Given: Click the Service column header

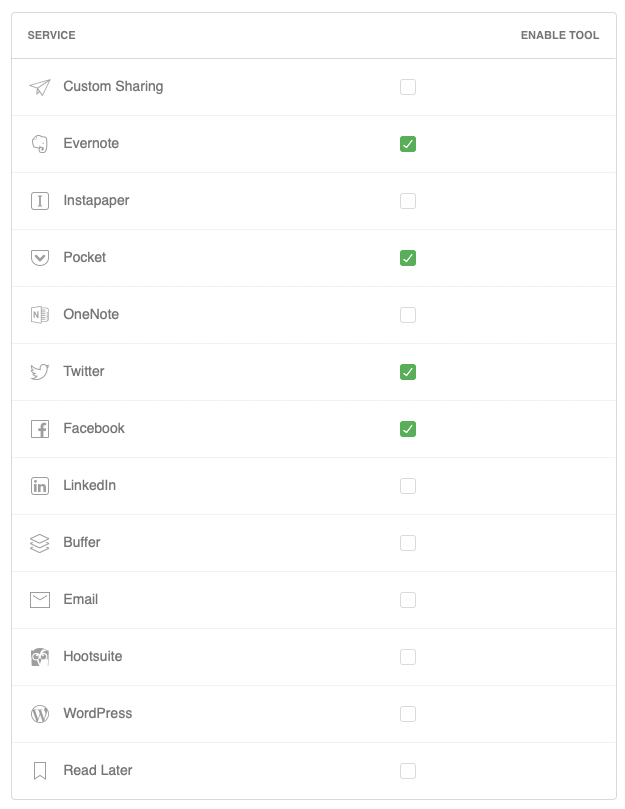Looking at the screenshot, I should 51,35.
